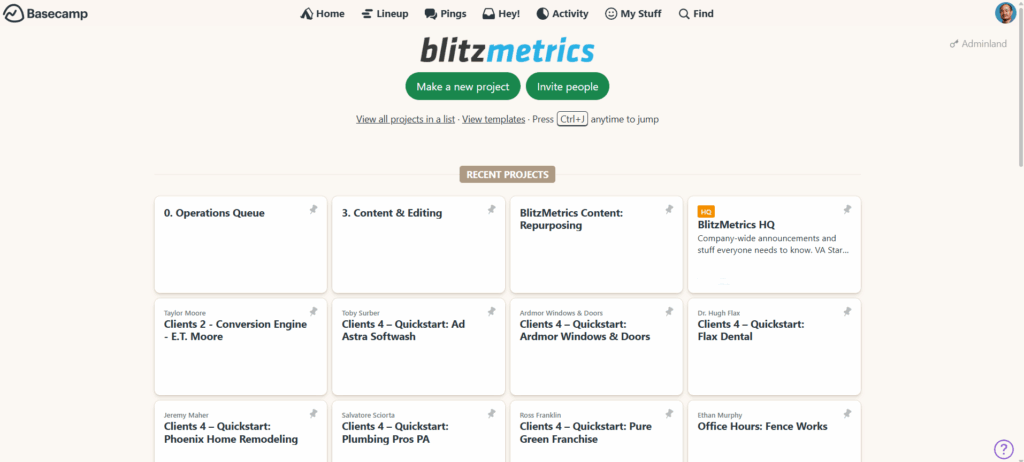Viewport: 1024px width, 462px height.
Task: Open the user avatar in top corner
Action: tap(1005, 13)
